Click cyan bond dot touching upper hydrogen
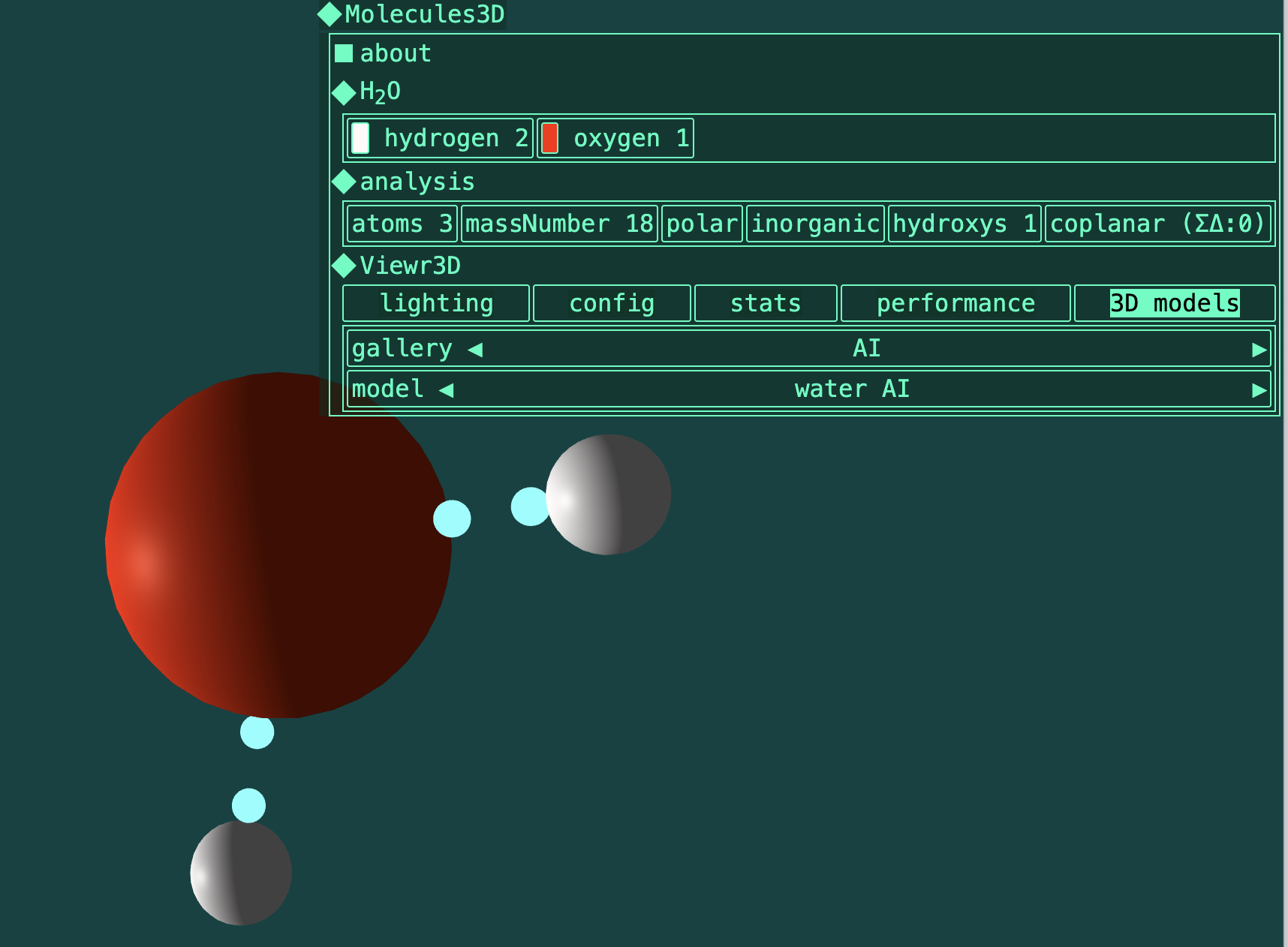1288x947 pixels. point(528,507)
